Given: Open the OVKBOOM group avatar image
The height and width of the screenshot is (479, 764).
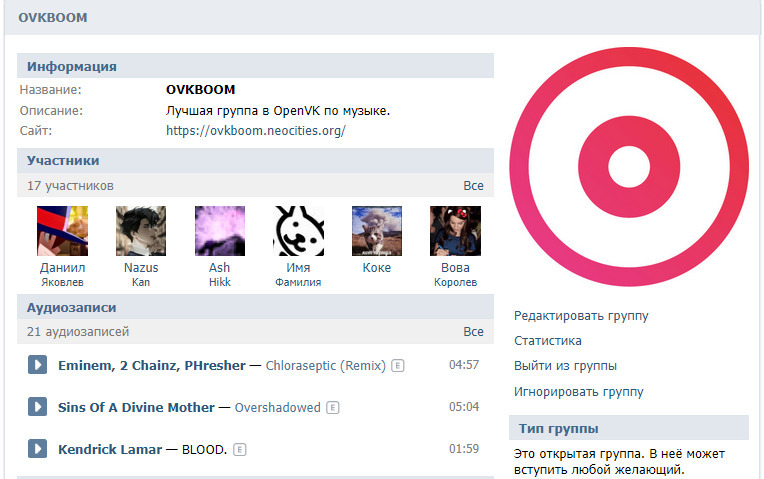Looking at the screenshot, I should click(629, 167).
